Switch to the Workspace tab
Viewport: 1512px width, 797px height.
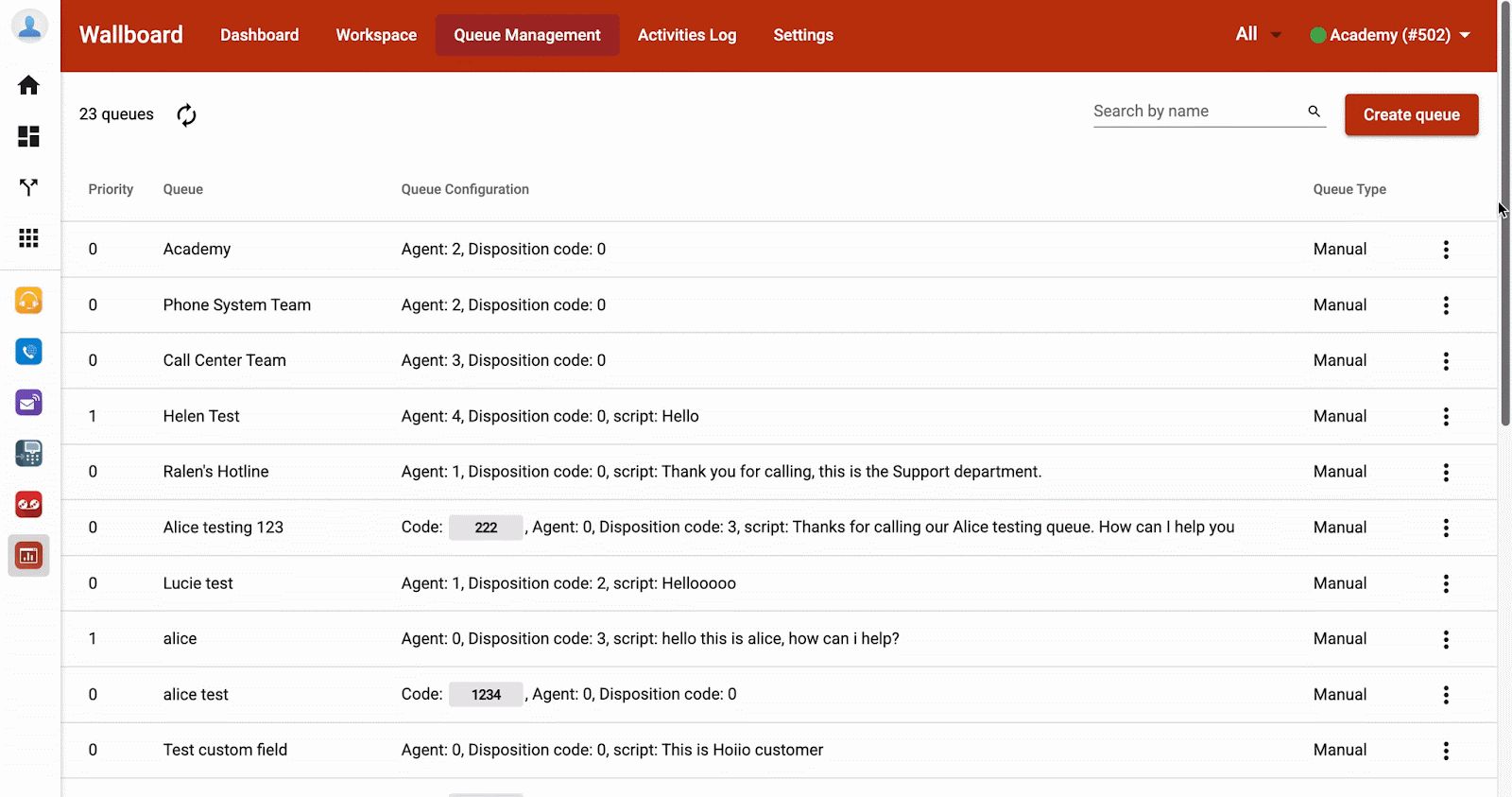(376, 35)
